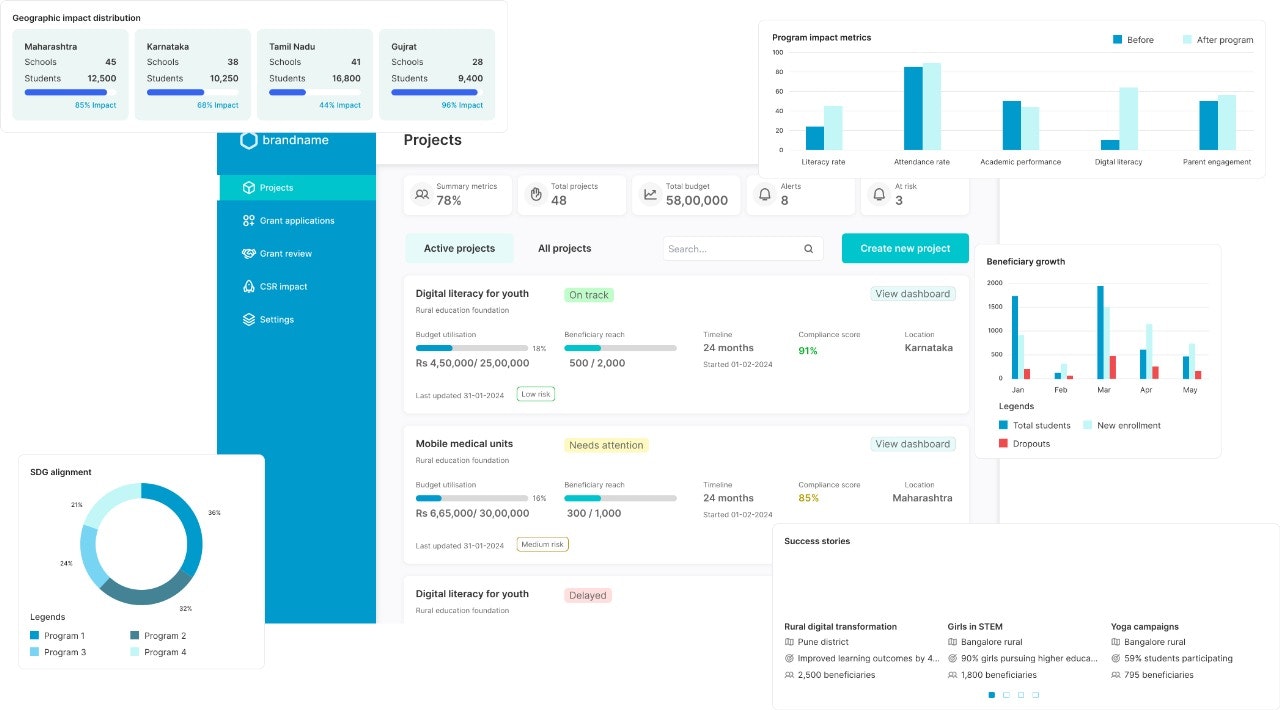
Task: Click Beneficiary reach bar for 500 / 2,000
Action: point(620,348)
